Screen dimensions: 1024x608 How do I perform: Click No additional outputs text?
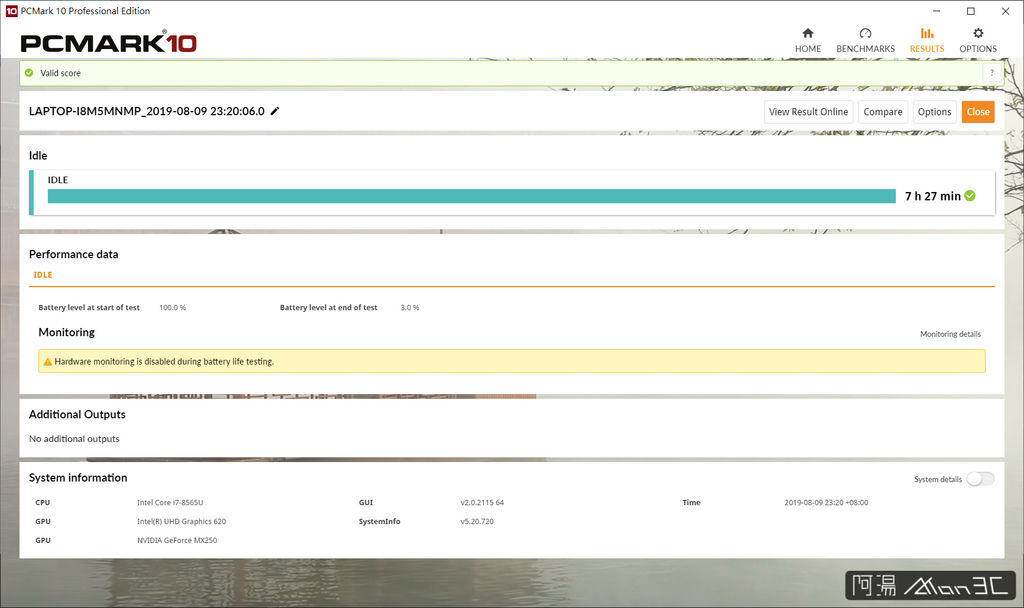point(74,439)
